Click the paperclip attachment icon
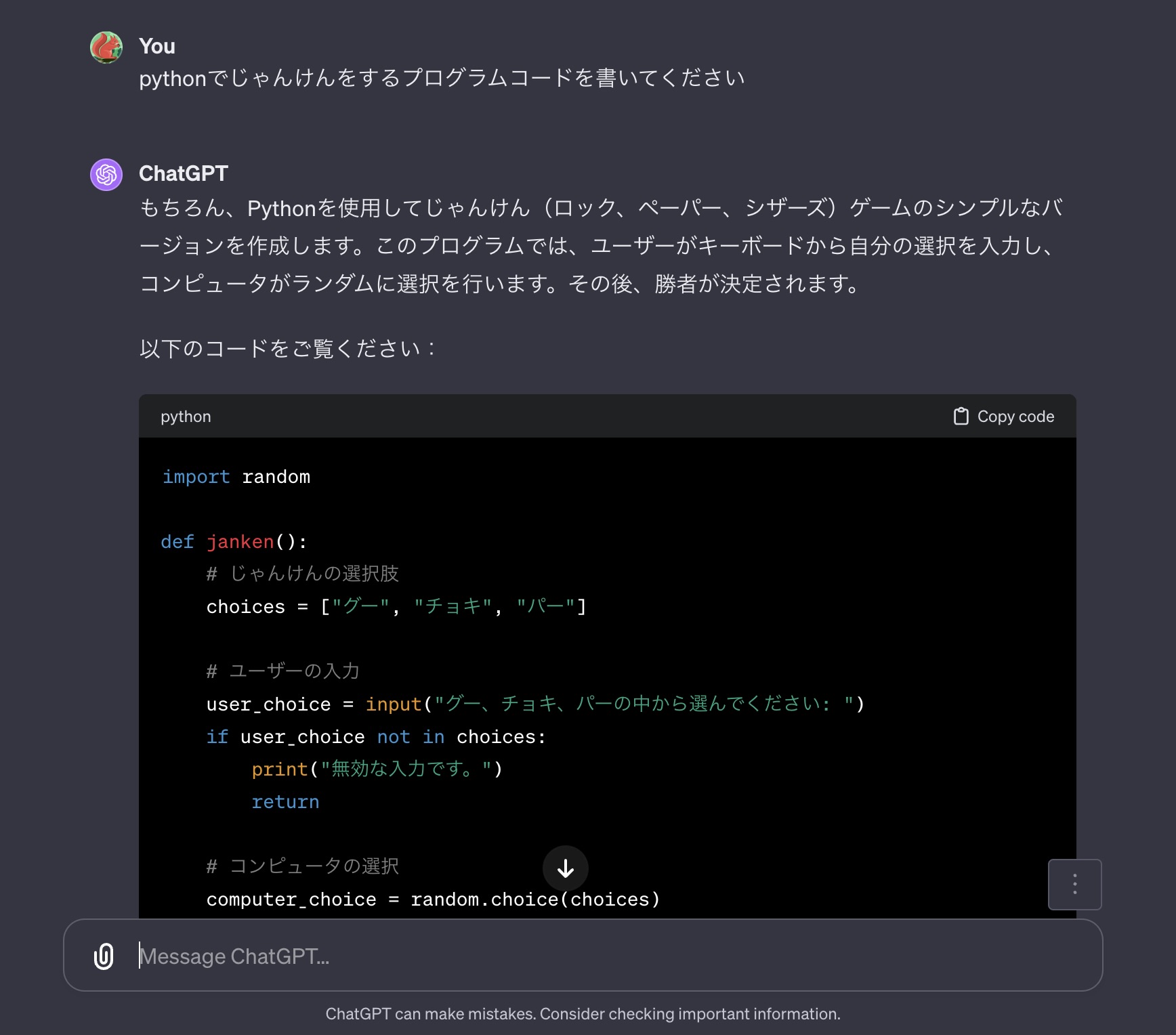Image resolution: width=1176 pixels, height=1035 pixels. point(103,956)
